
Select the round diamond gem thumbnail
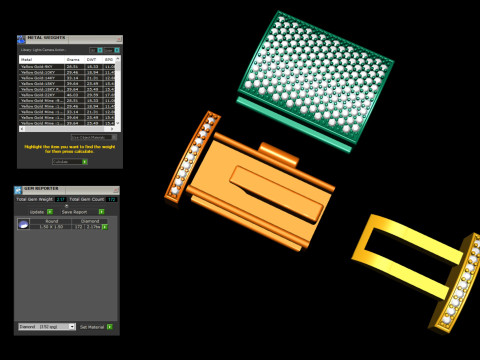pos(23,224)
